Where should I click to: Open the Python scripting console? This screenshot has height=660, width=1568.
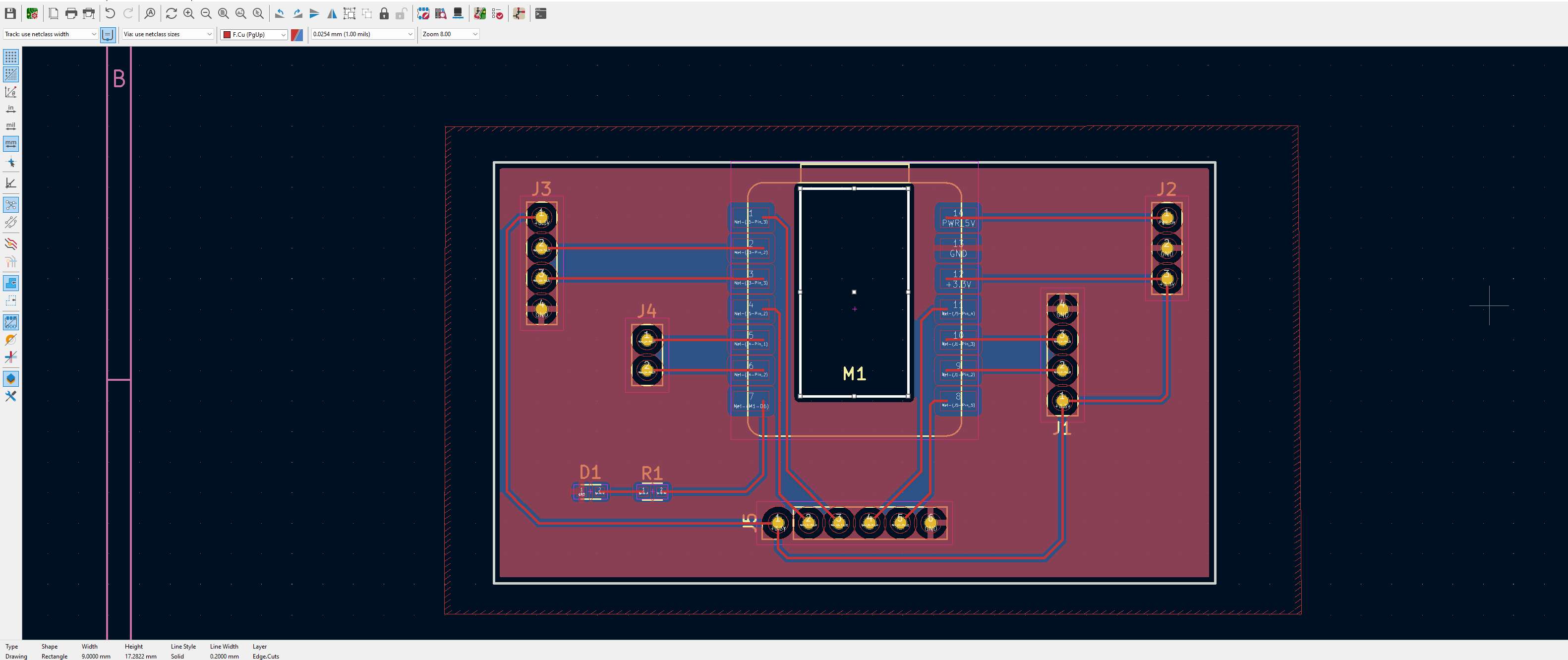(x=540, y=13)
